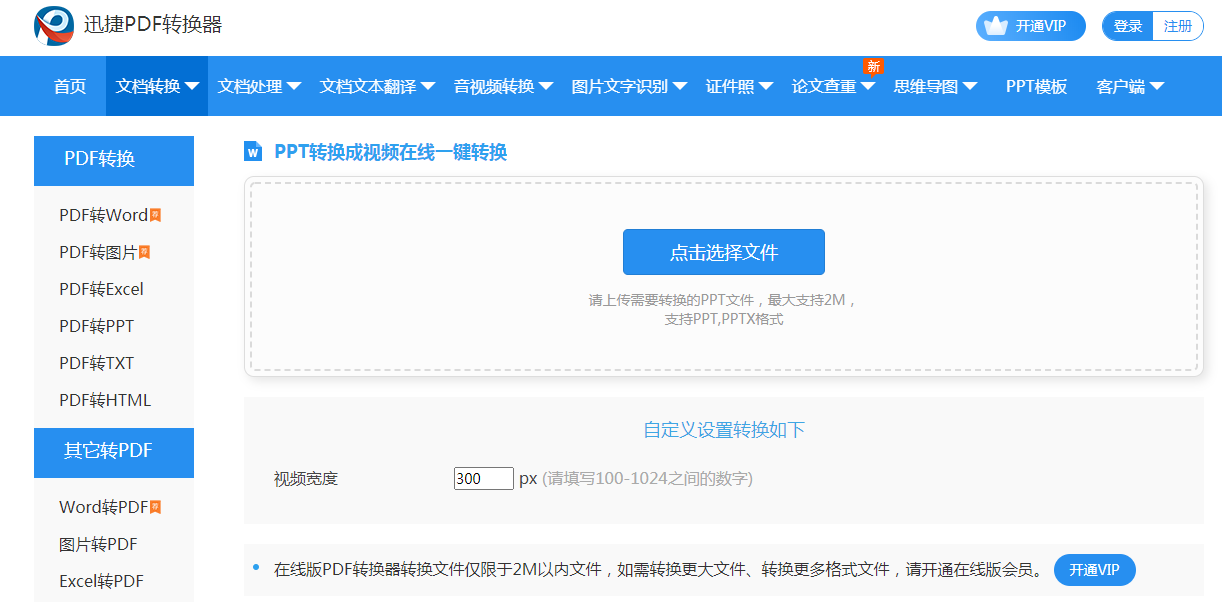Click the orange badge next to PDF转Word

coord(155,215)
